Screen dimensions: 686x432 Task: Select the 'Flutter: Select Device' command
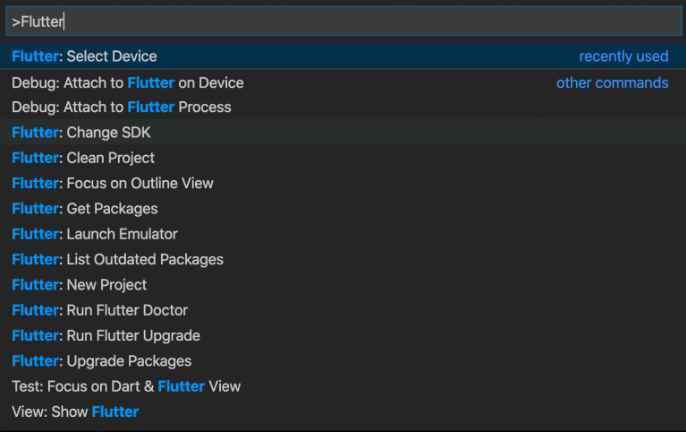85,57
